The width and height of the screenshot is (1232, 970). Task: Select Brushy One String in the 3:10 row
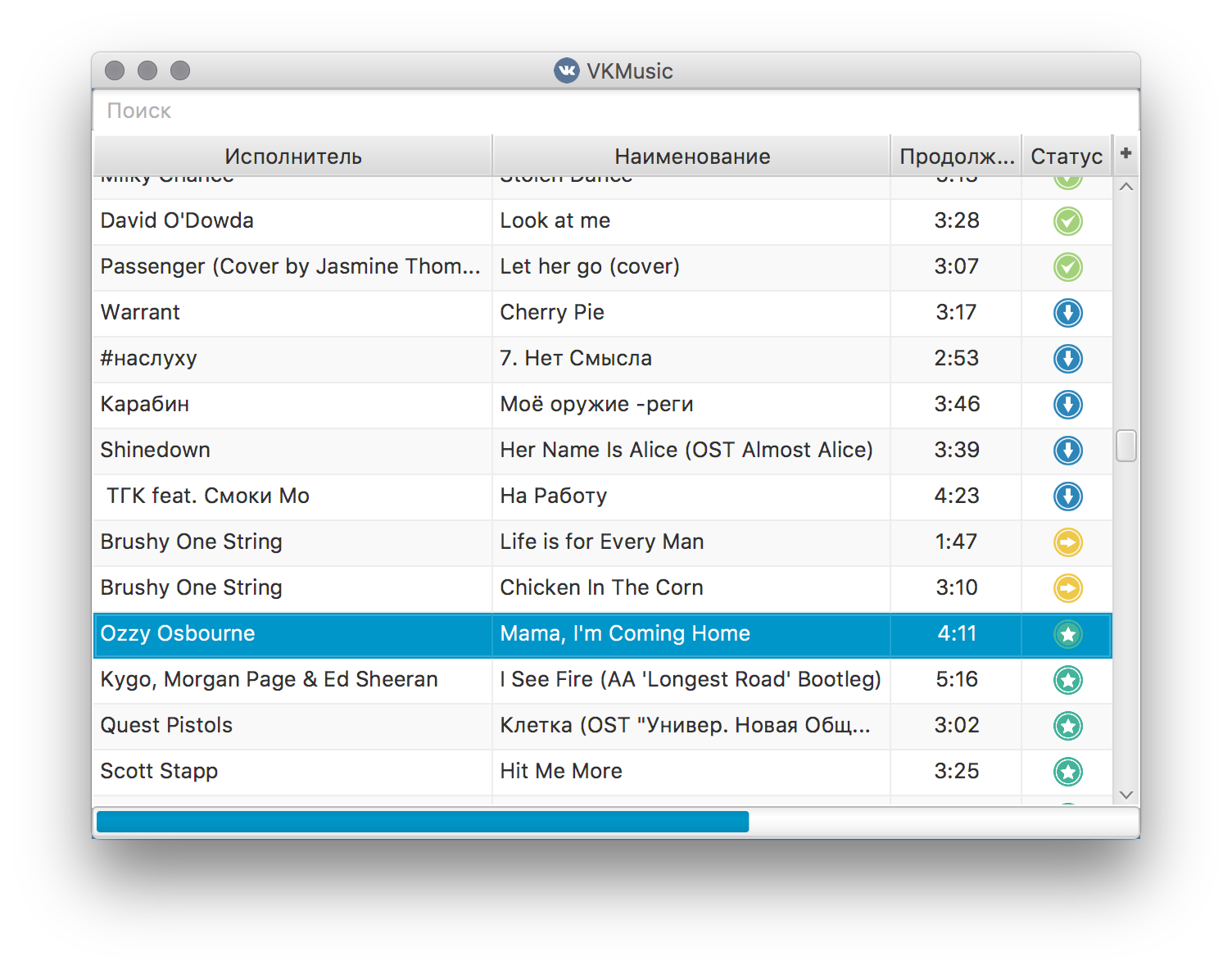click(x=292, y=588)
